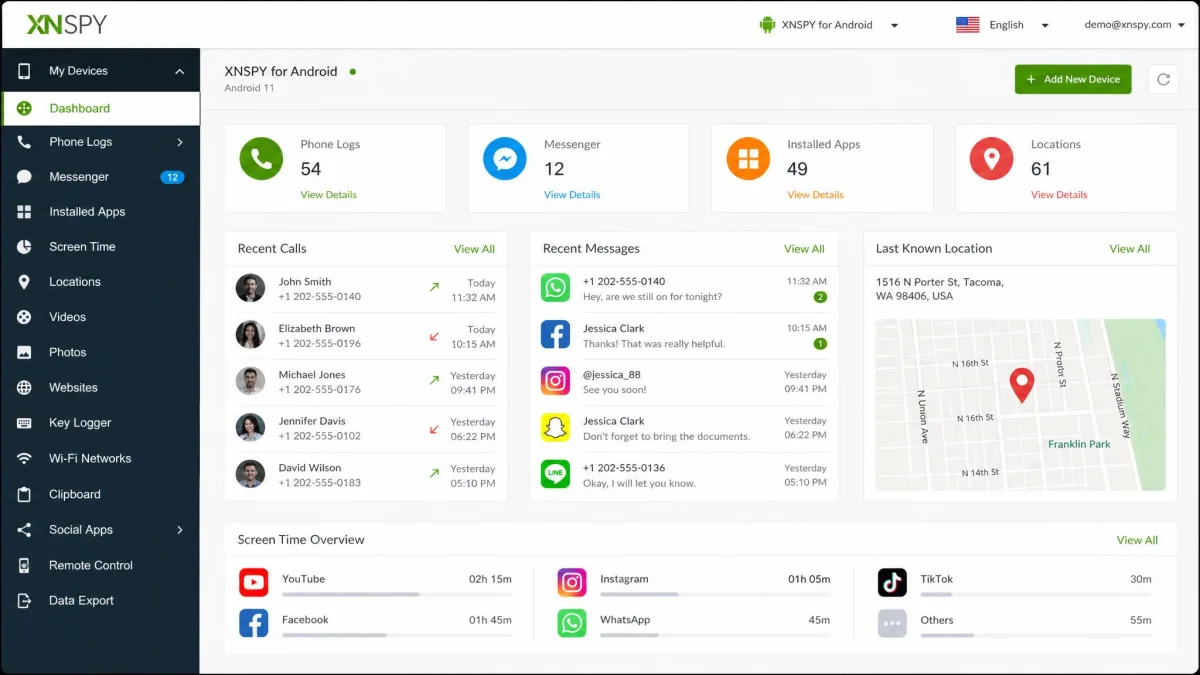Click the Jennifer Davis call entry
The image size is (1200, 675).
pos(366,428)
